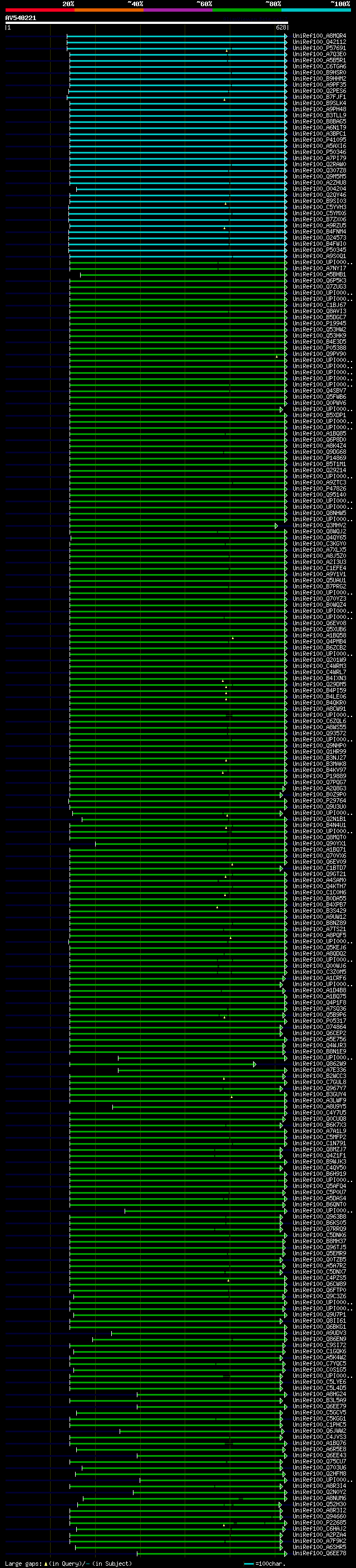Select the UniRef100_Q9PV90 label

(319, 354)
